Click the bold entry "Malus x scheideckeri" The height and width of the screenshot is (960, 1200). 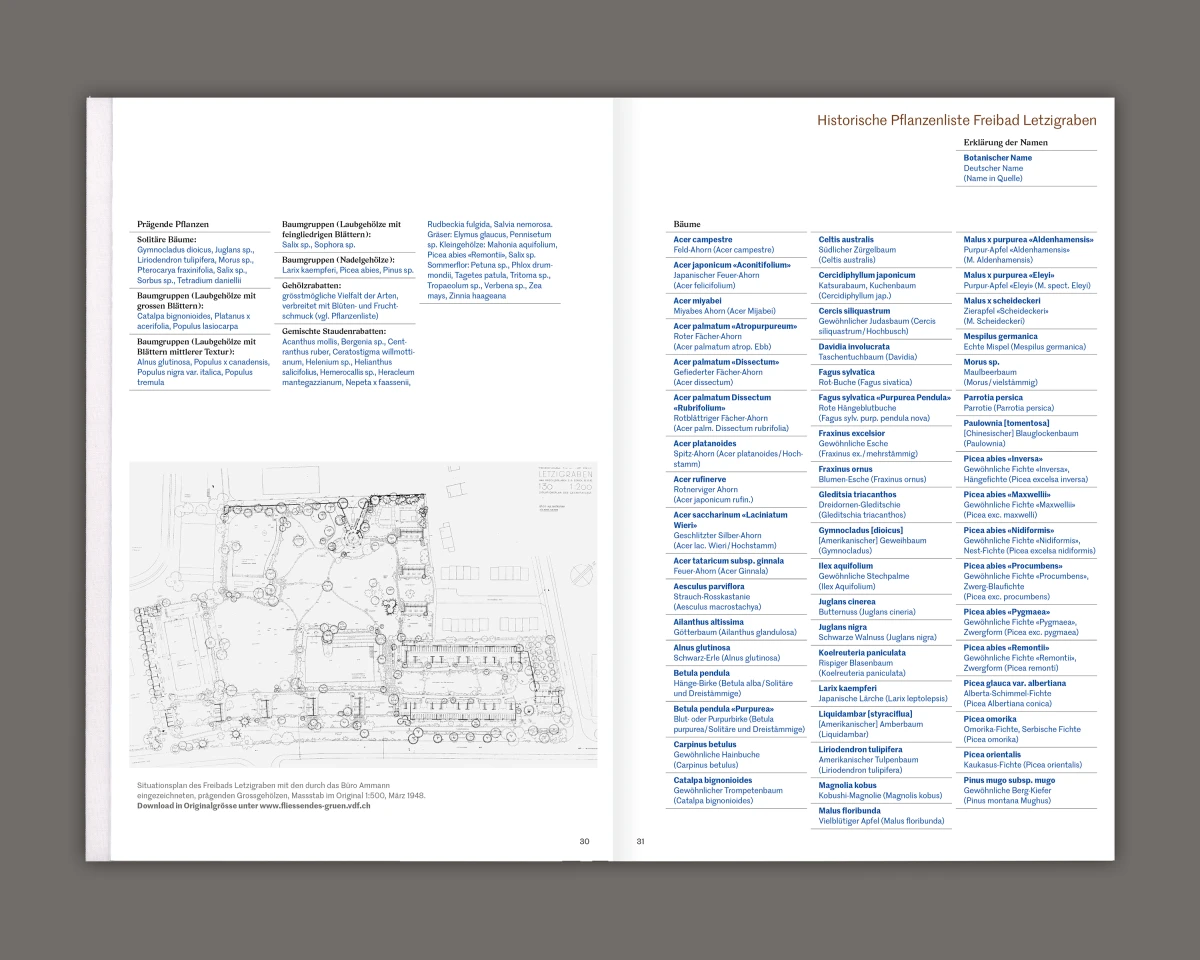tap(1002, 301)
